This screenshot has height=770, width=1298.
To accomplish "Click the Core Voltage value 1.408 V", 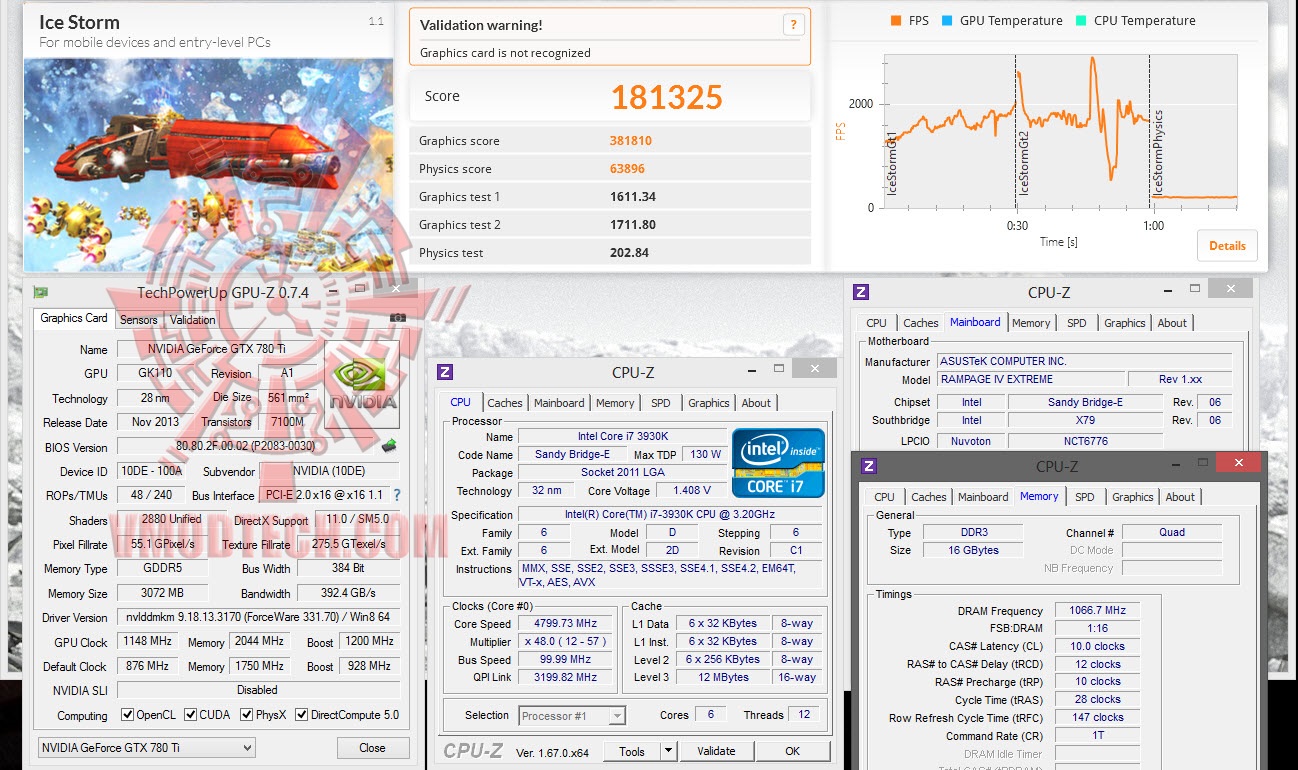I will [x=692, y=491].
